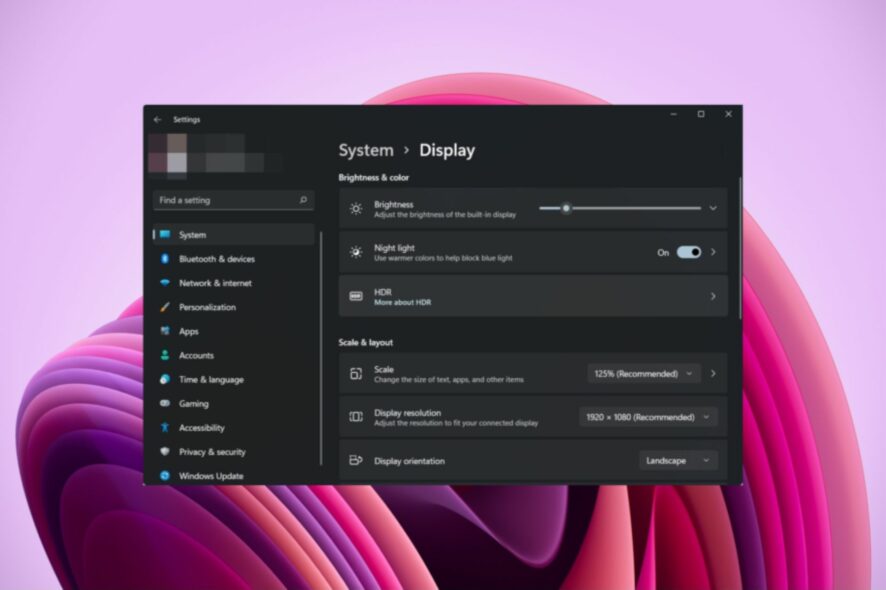Image resolution: width=886 pixels, height=590 pixels.
Task: Click the HDR icon
Action: point(356,296)
